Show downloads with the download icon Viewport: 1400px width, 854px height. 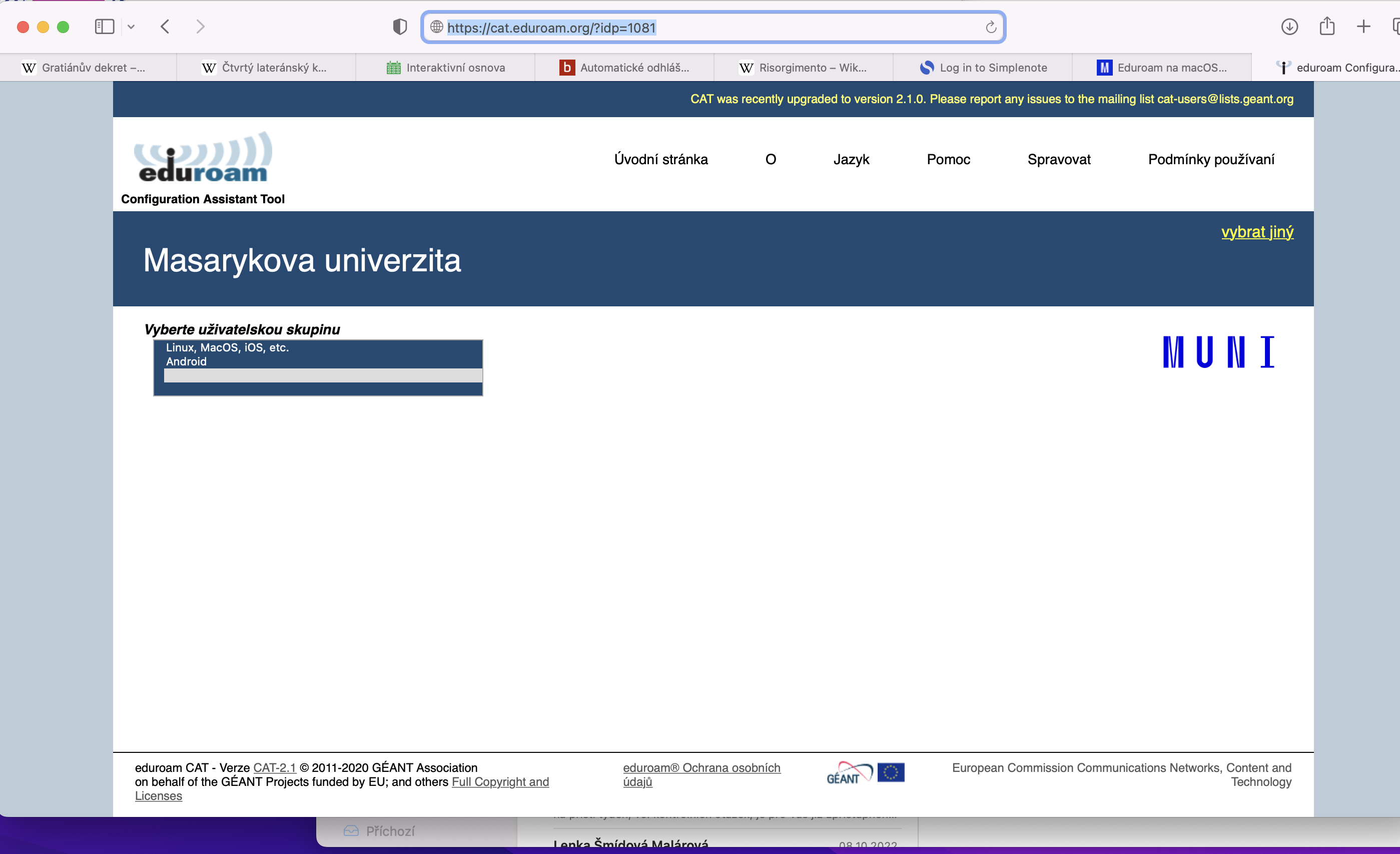pyautogui.click(x=1289, y=27)
